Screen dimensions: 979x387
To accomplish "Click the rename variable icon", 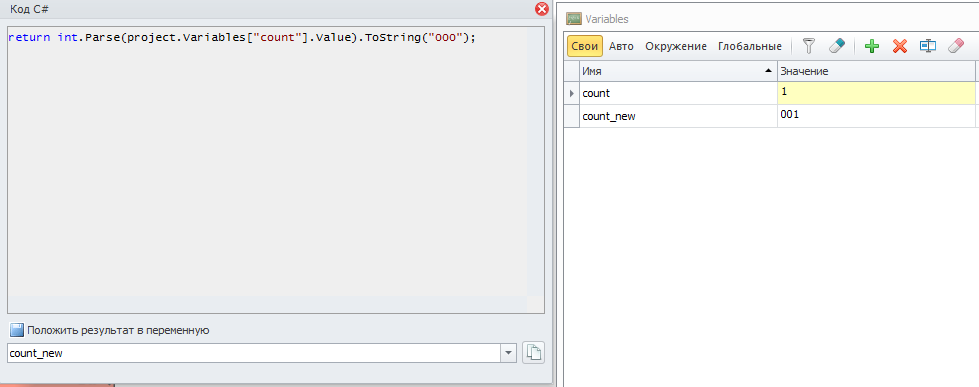I will point(928,46).
